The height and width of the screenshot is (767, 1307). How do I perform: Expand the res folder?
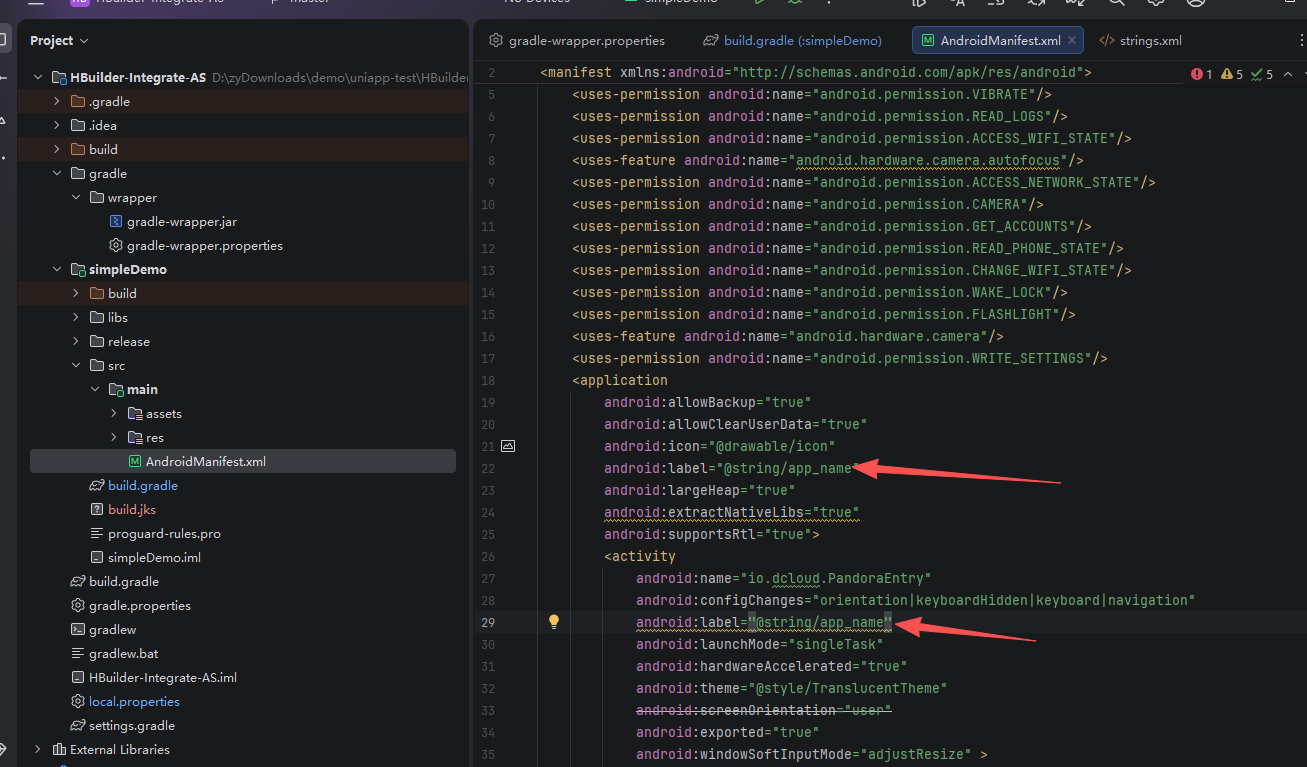tap(114, 437)
